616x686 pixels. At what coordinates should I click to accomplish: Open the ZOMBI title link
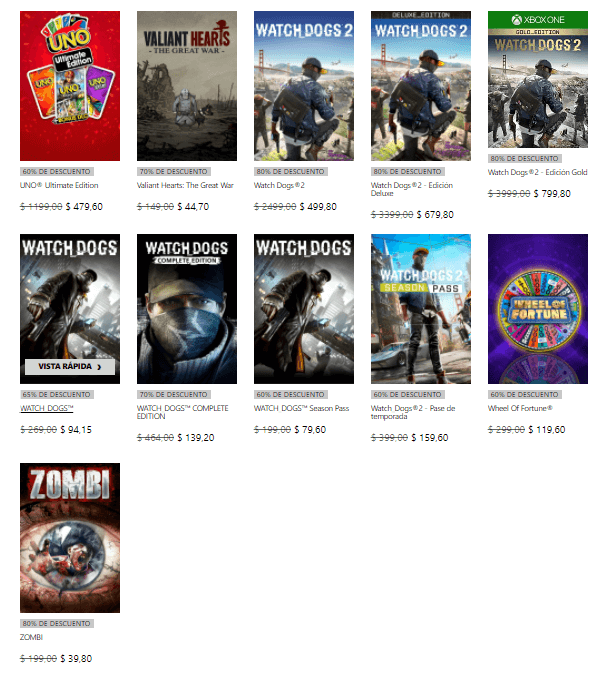(31, 637)
